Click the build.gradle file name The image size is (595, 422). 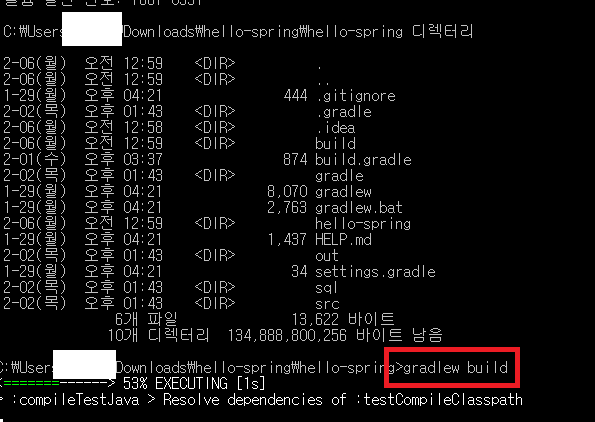pos(363,160)
